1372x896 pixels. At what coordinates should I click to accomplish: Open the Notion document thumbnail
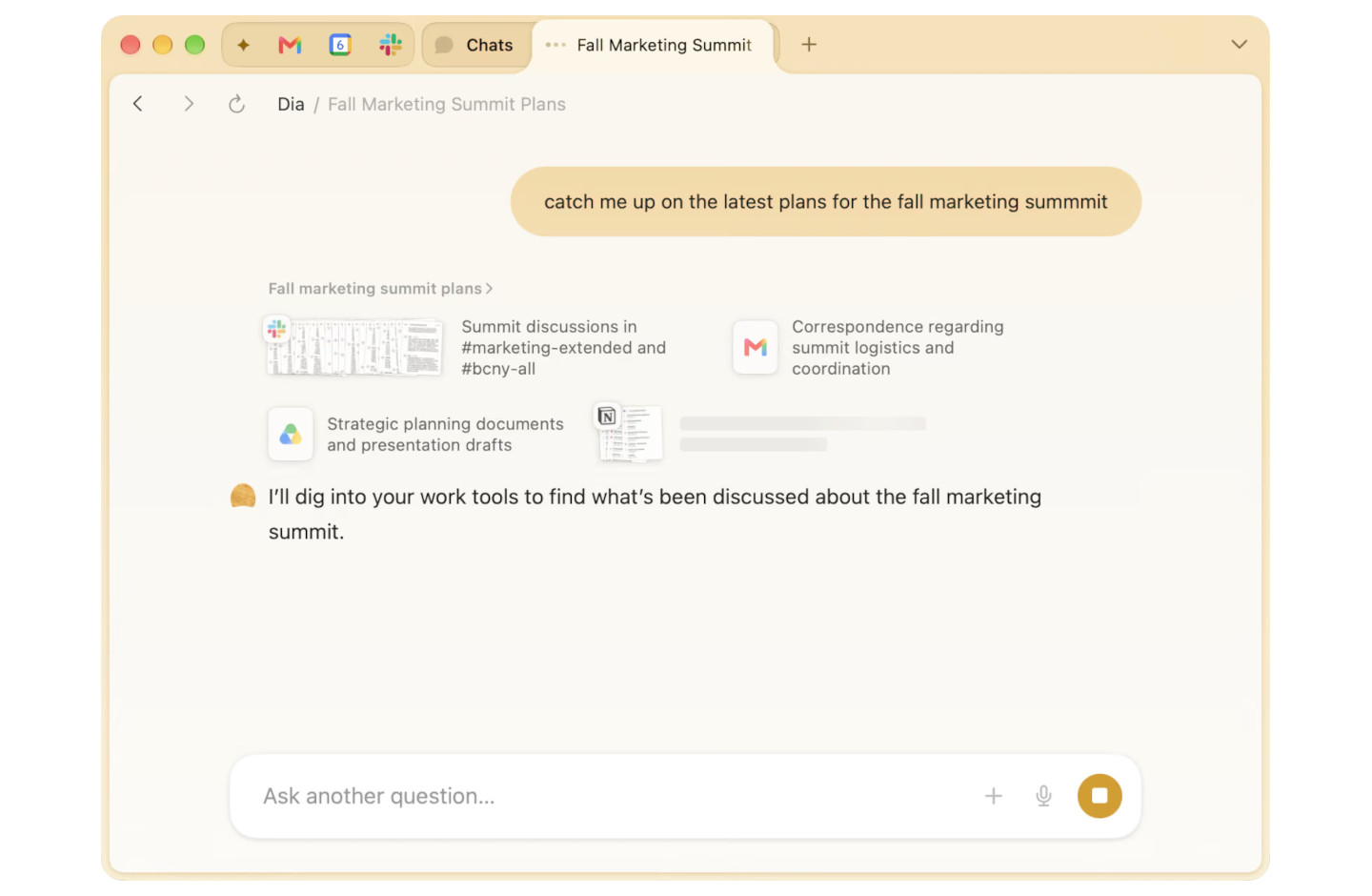click(x=629, y=434)
